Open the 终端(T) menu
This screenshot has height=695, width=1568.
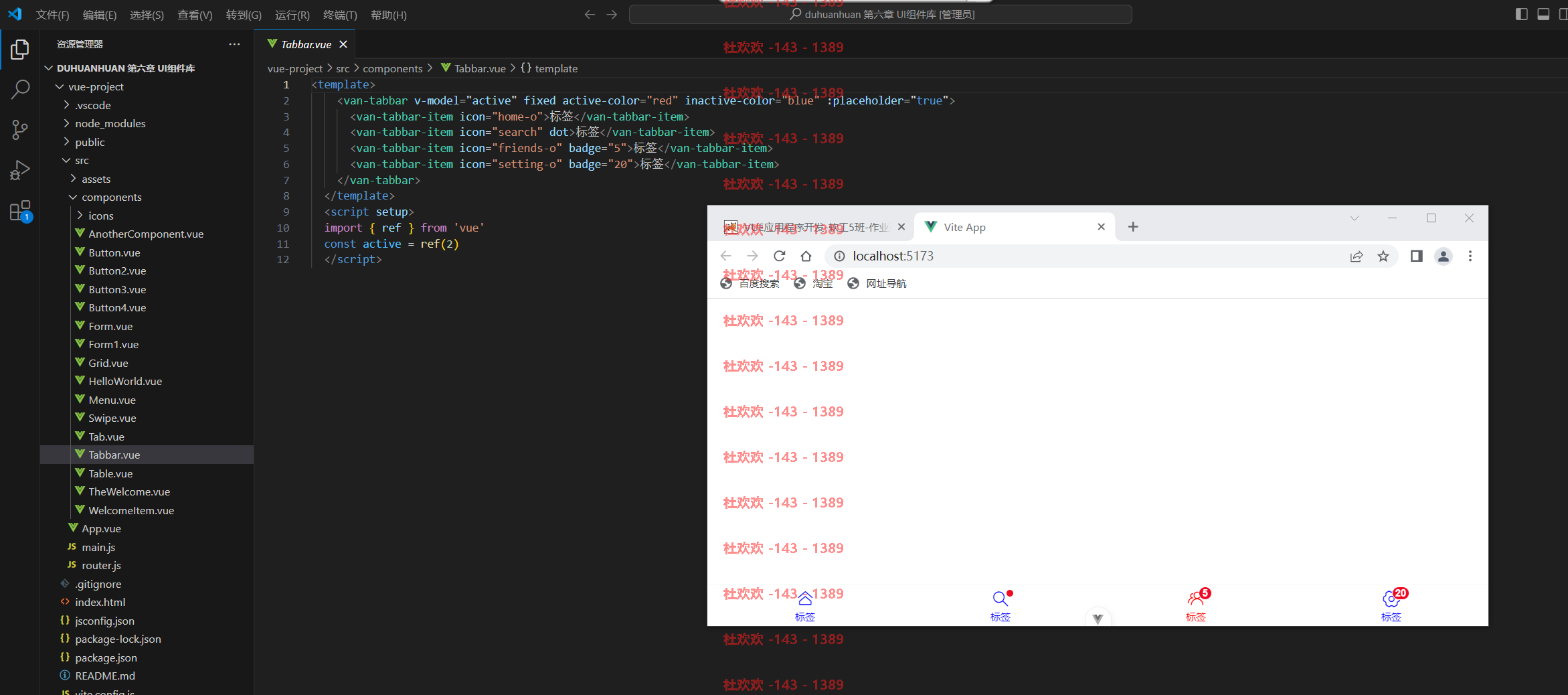pos(340,15)
